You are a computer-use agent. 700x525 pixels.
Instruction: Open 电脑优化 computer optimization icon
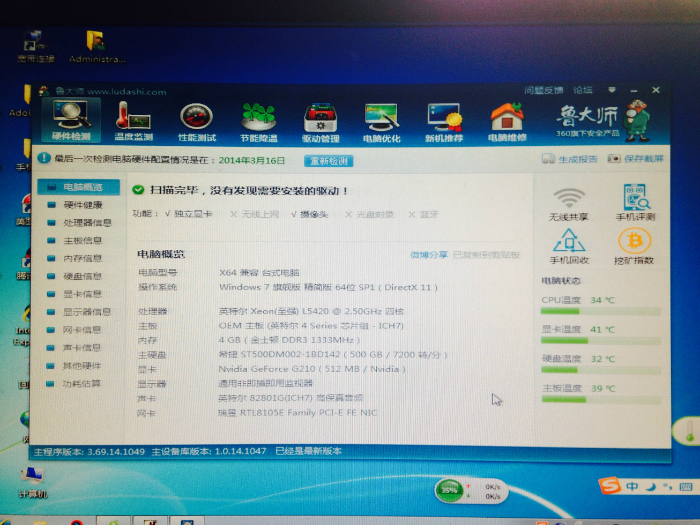381,119
